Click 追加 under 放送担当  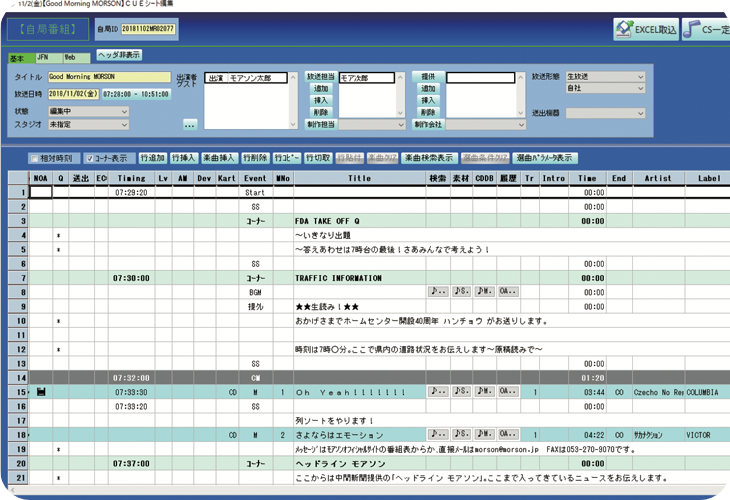pos(321,88)
